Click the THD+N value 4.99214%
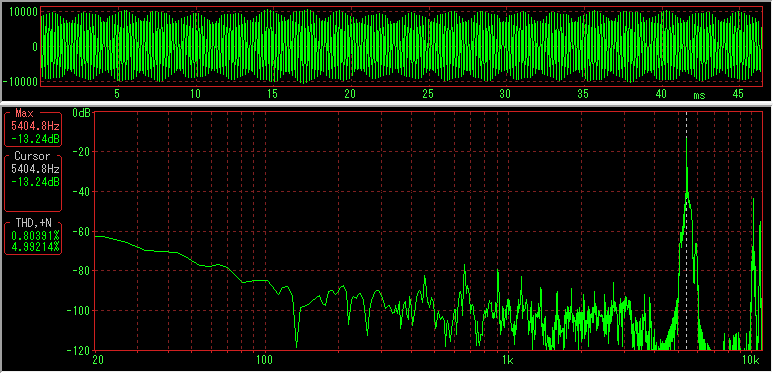This screenshot has height=375, width=773. pos(35,247)
